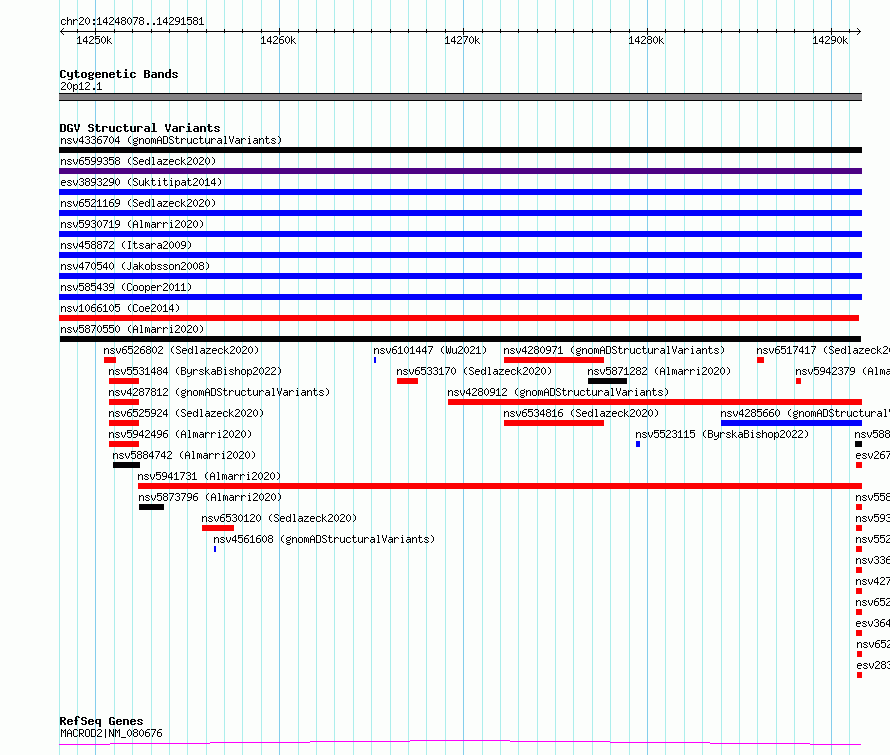Click the nsv4336704 gnomAD variant label
Screen dimensions: 890x755
point(171,140)
